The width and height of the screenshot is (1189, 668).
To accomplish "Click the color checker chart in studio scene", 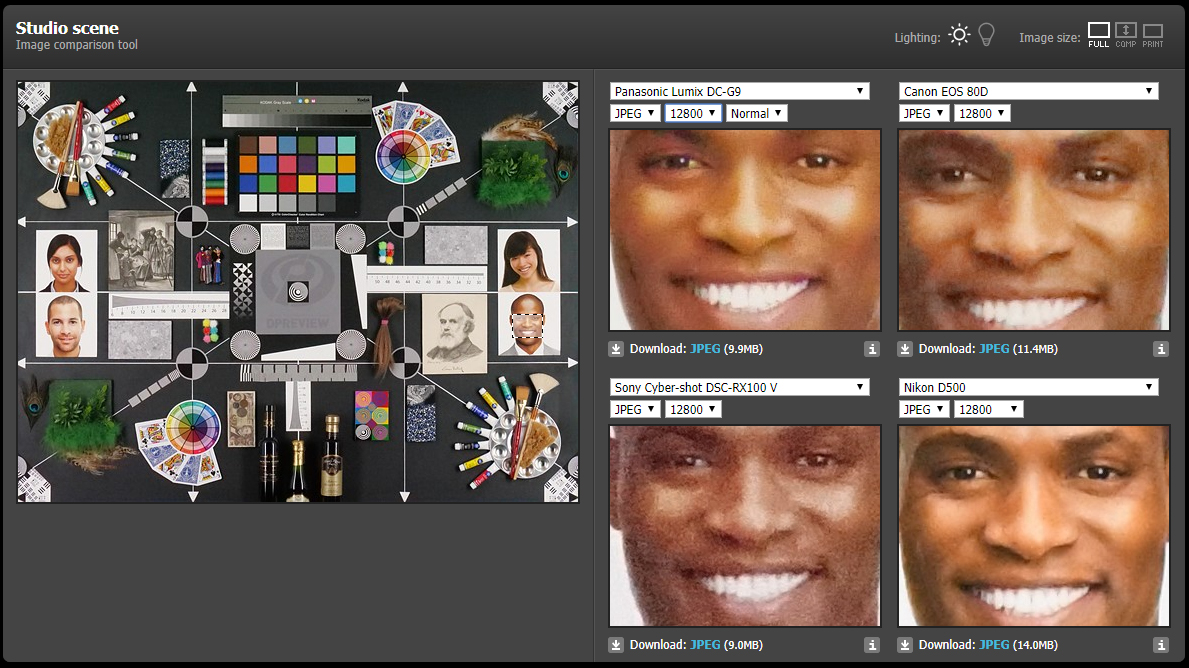I will [297, 174].
